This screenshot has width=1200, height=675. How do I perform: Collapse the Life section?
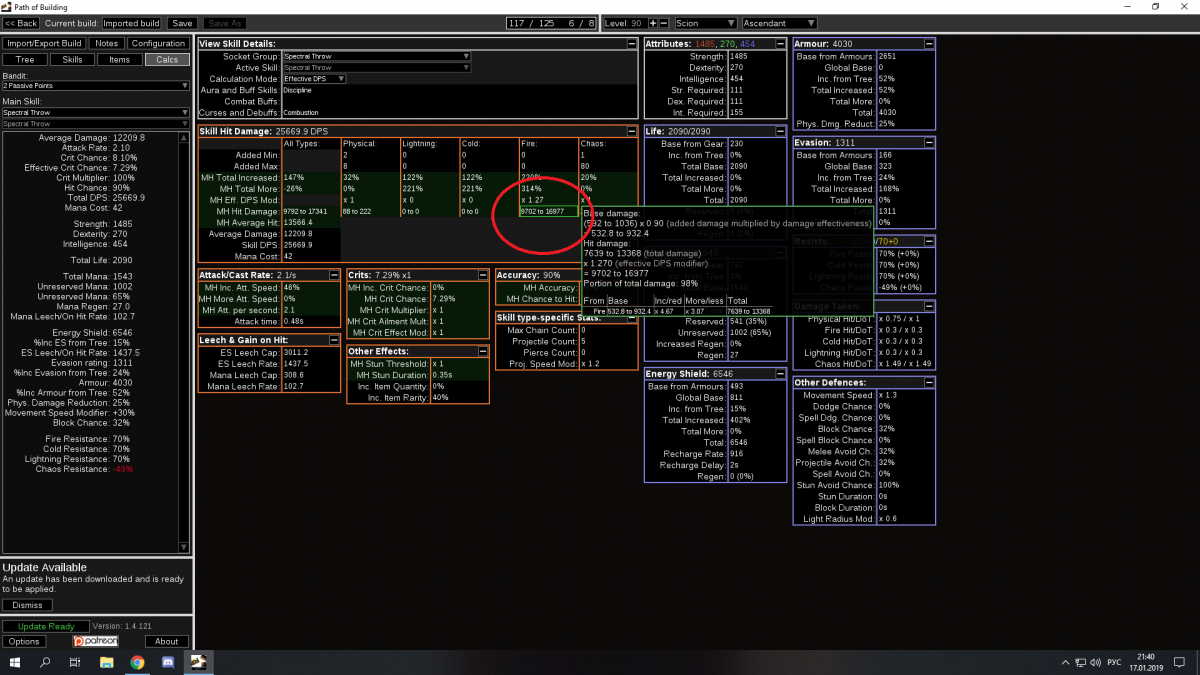pyautogui.click(x=780, y=131)
